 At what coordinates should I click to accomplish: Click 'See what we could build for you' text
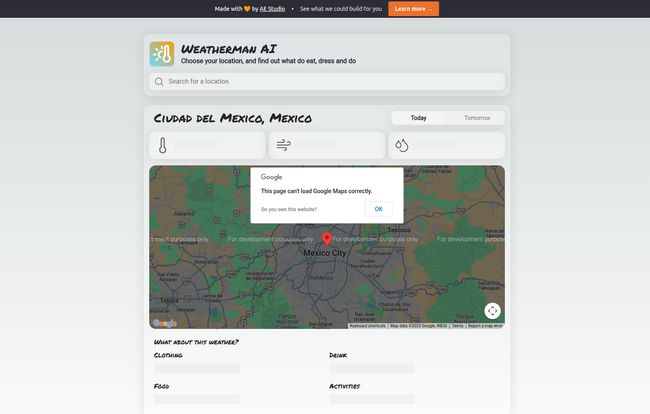[x=341, y=9]
